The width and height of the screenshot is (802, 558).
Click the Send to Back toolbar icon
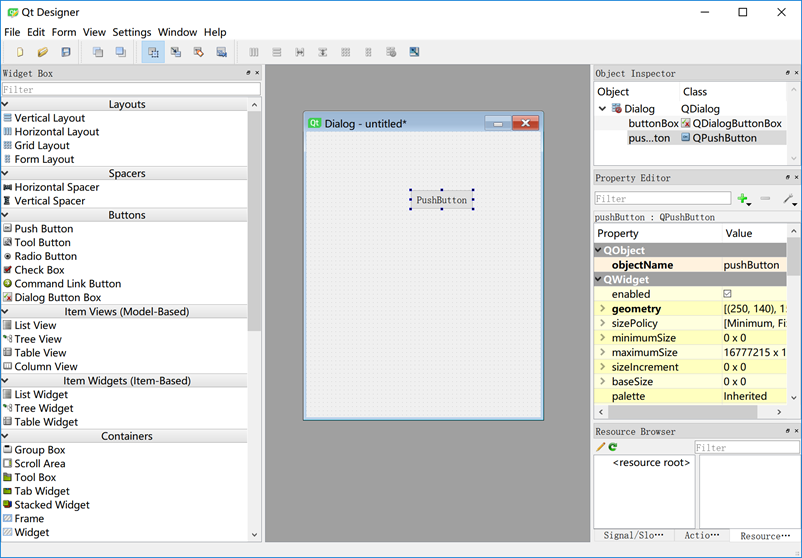coord(98,52)
